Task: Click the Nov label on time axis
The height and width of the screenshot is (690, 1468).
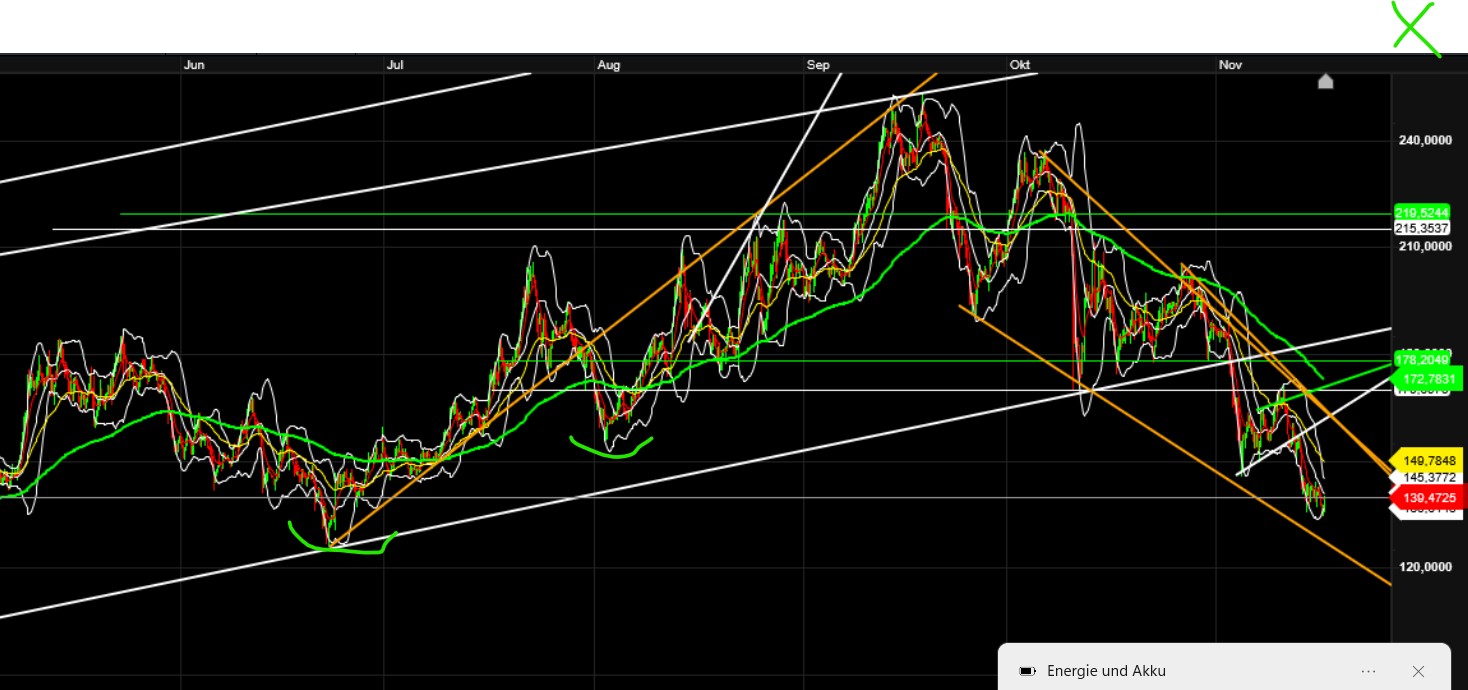Action: coord(1230,65)
